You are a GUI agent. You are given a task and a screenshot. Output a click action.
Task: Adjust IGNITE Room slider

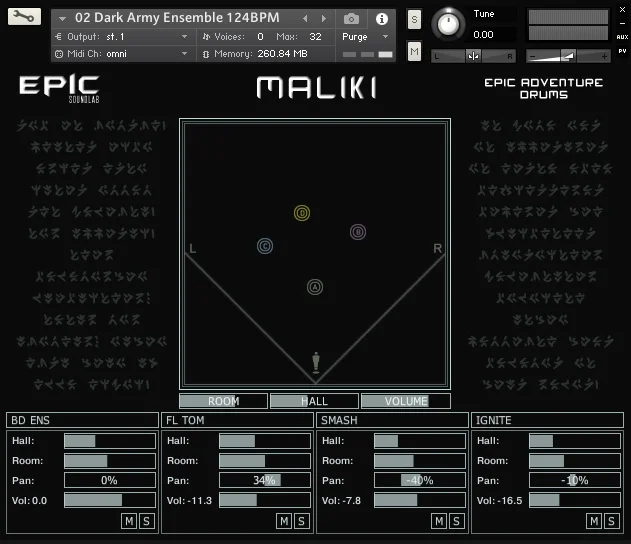[575, 461]
